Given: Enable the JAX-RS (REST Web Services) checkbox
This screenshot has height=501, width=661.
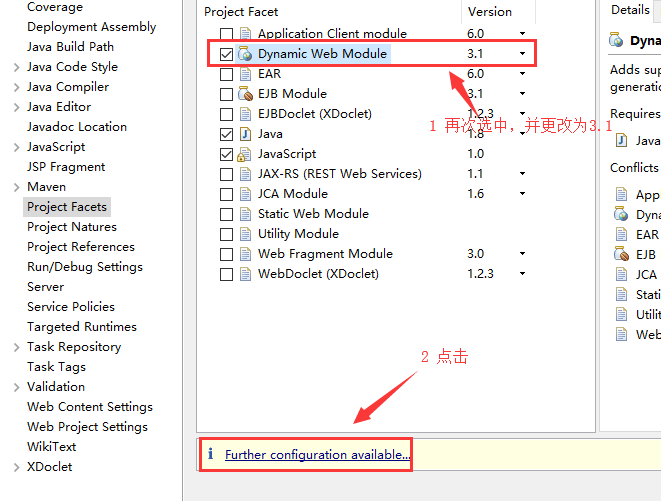Looking at the screenshot, I should [226, 174].
